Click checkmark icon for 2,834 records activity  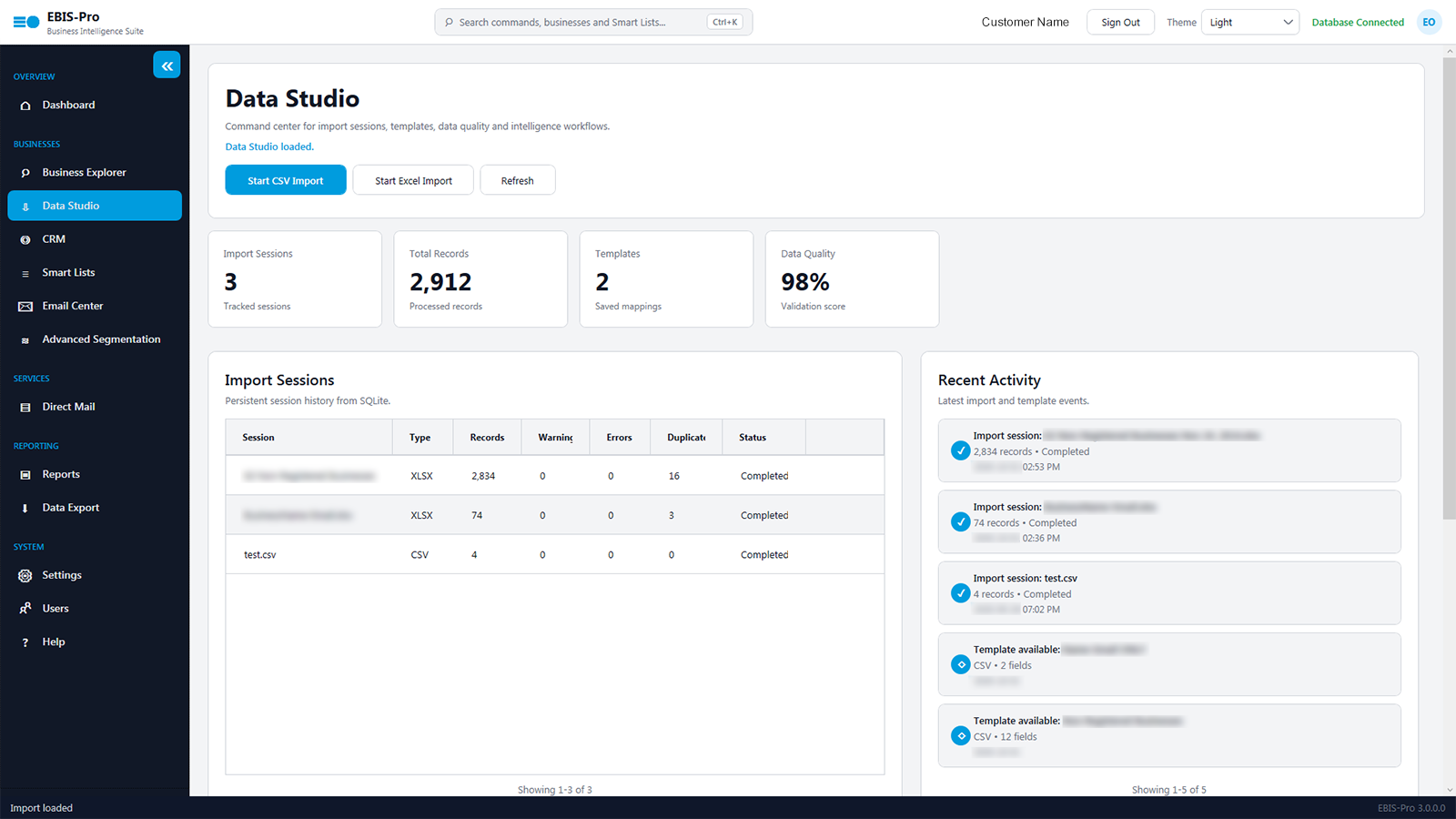coord(960,450)
